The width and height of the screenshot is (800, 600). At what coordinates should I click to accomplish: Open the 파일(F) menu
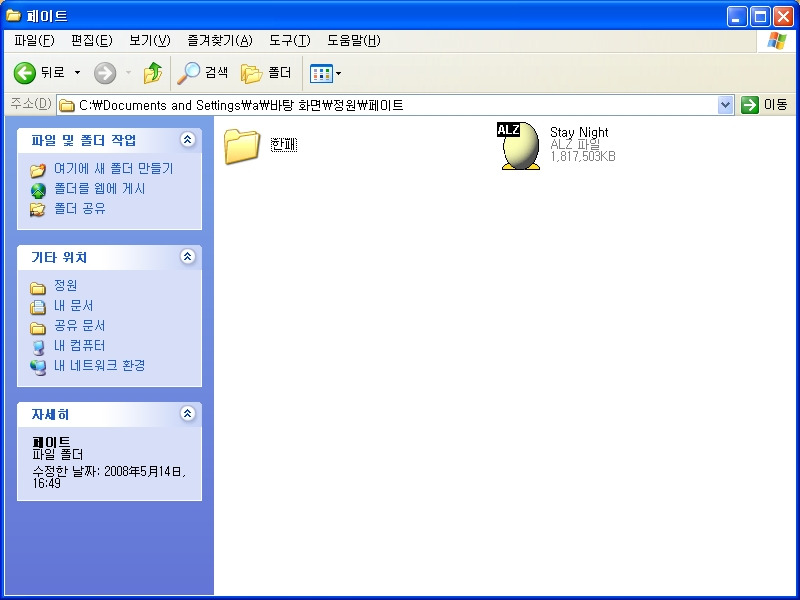34,40
